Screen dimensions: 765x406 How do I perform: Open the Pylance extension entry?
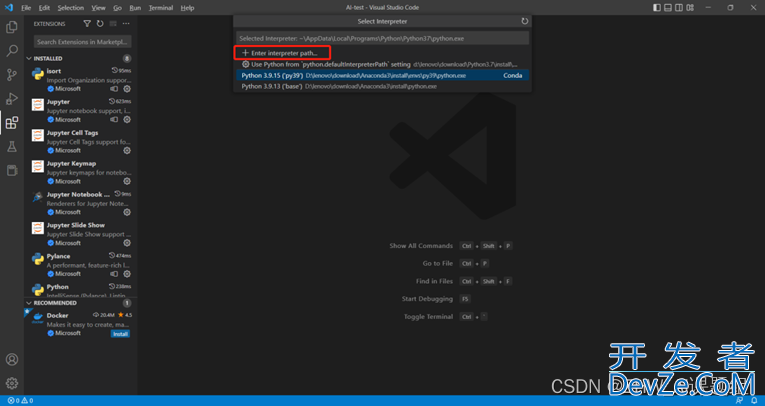pyautogui.click(x=81, y=264)
